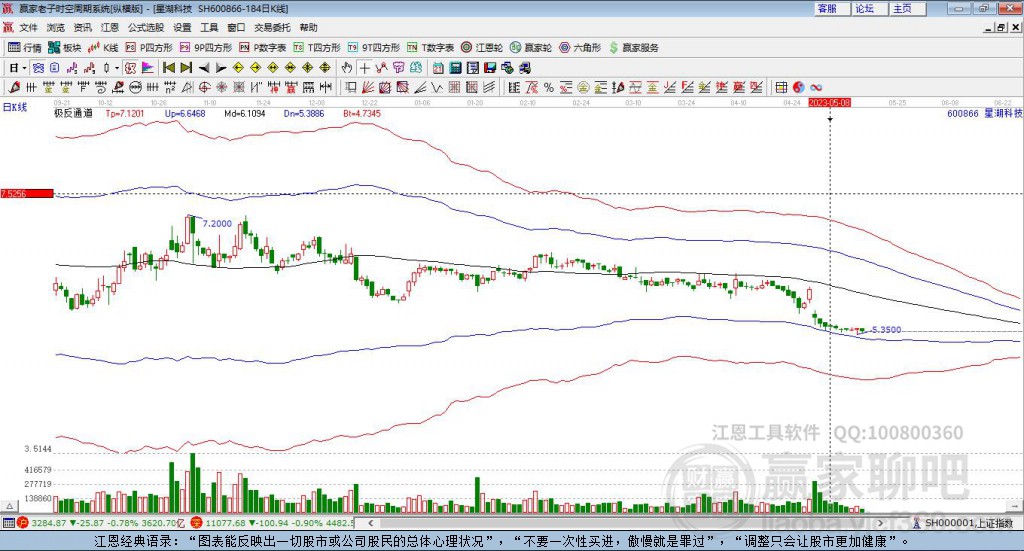Click the 600866 星湖科技 stock label
This screenshot has height=551, width=1024.
click(x=984, y=114)
